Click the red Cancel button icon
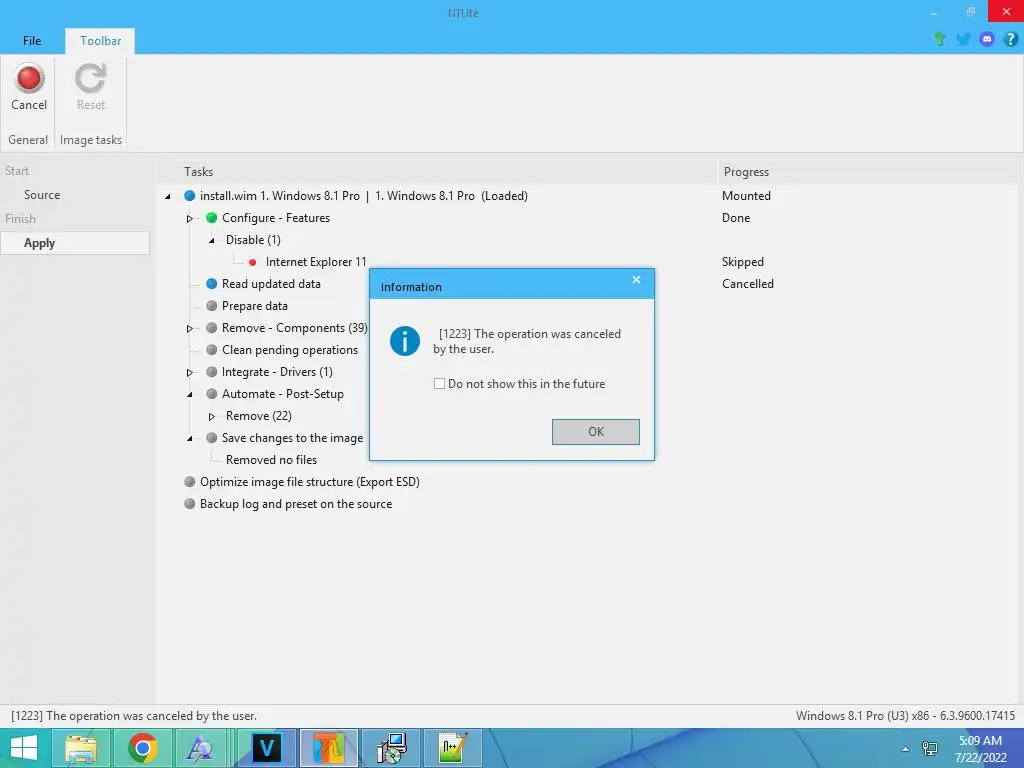Viewport: 1024px width, 768px height. click(29, 78)
